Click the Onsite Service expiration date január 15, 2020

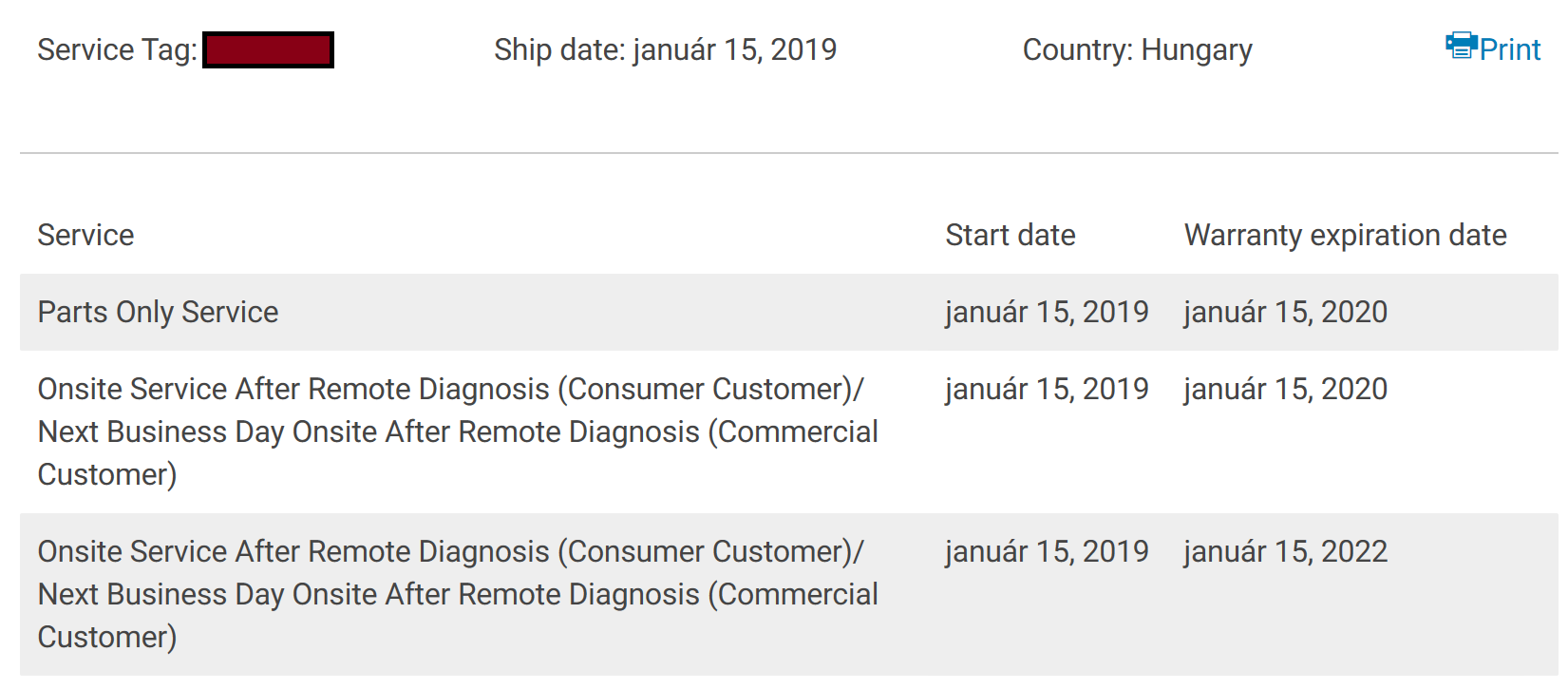(1285, 389)
